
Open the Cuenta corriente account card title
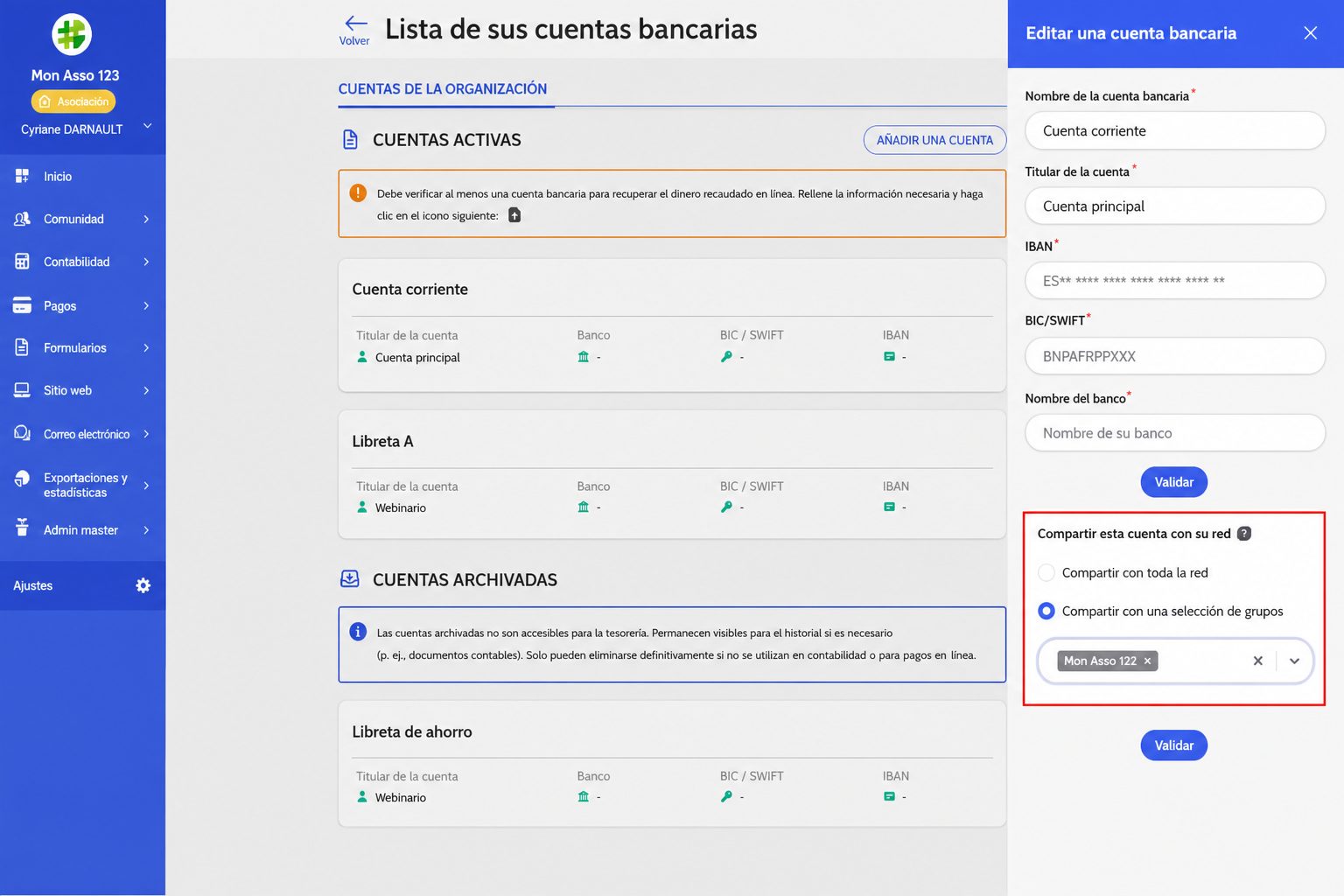click(x=409, y=289)
